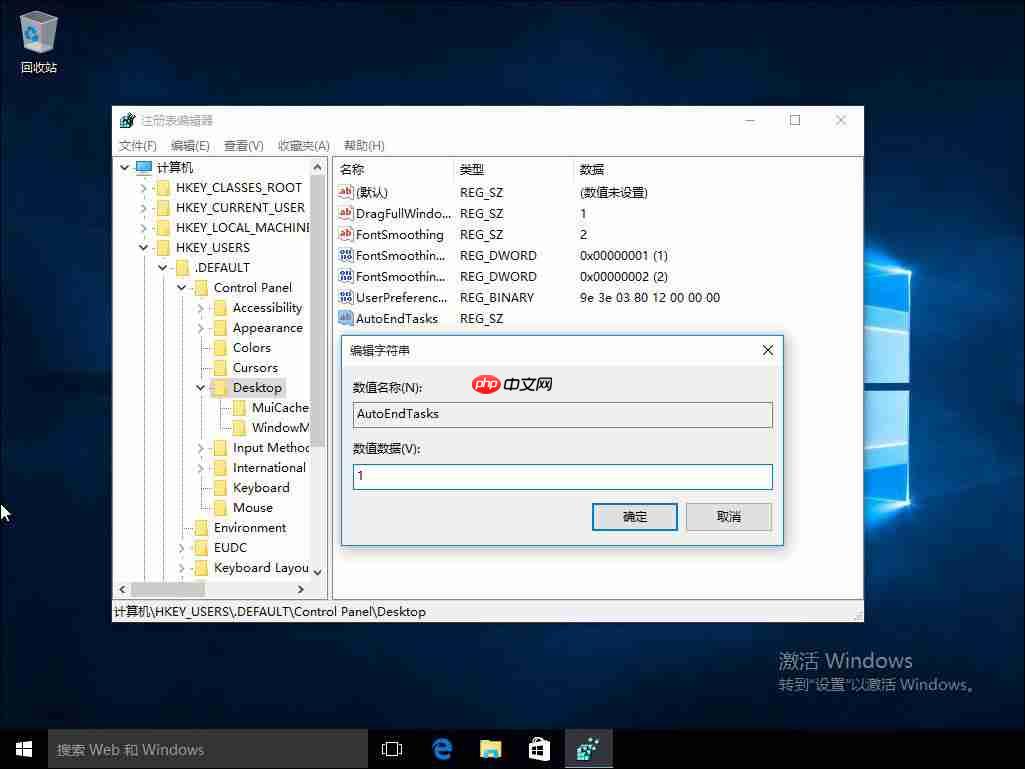Open the 收藏夹 menu
1025x769 pixels.
303,145
